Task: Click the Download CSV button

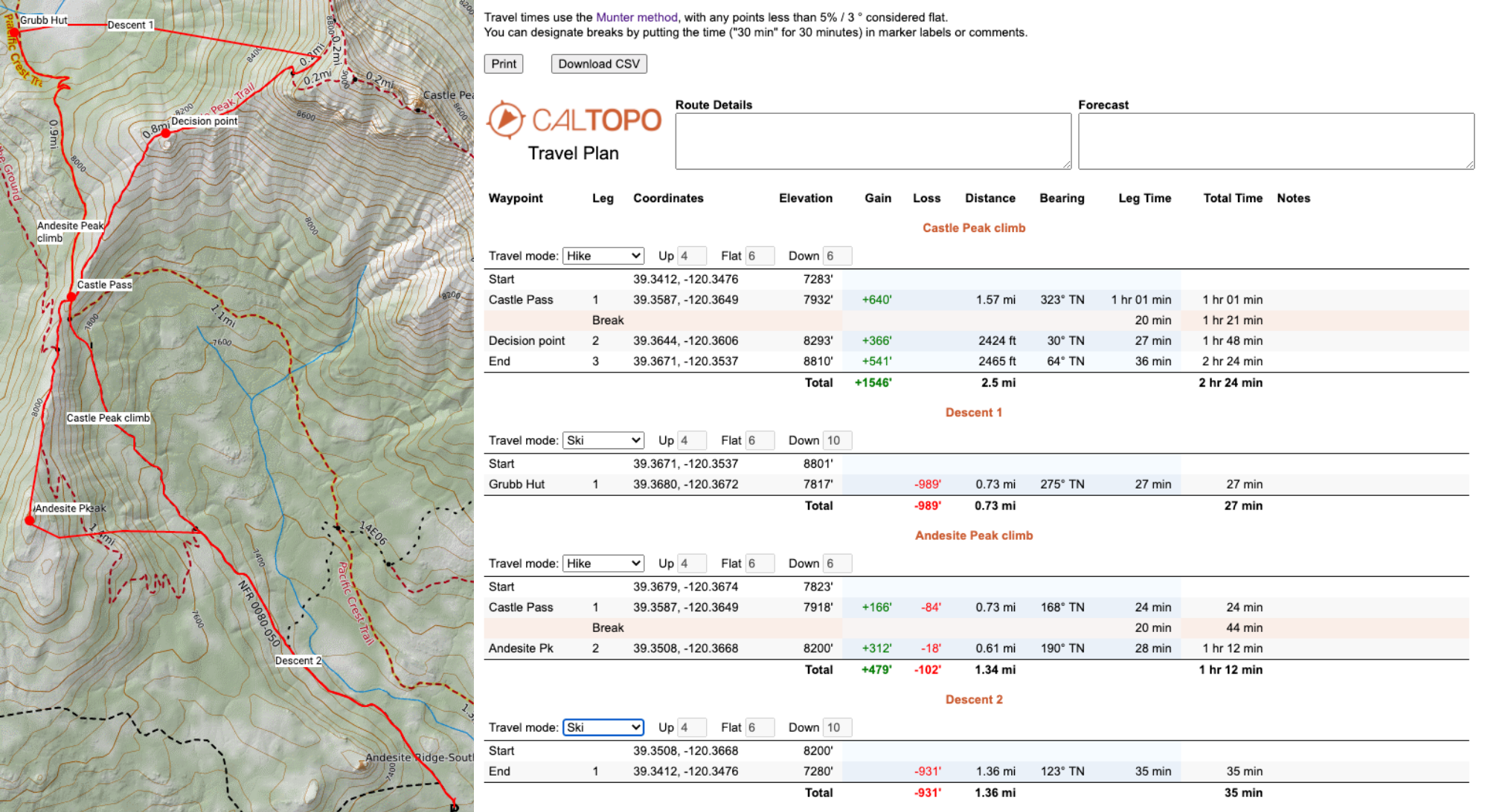Action: coord(599,63)
